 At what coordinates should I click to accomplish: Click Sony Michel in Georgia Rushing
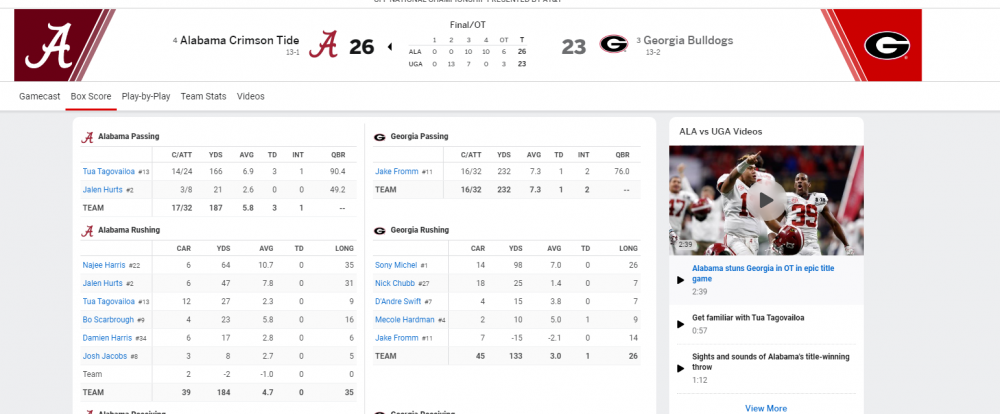pyautogui.click(x=396, y=265)
